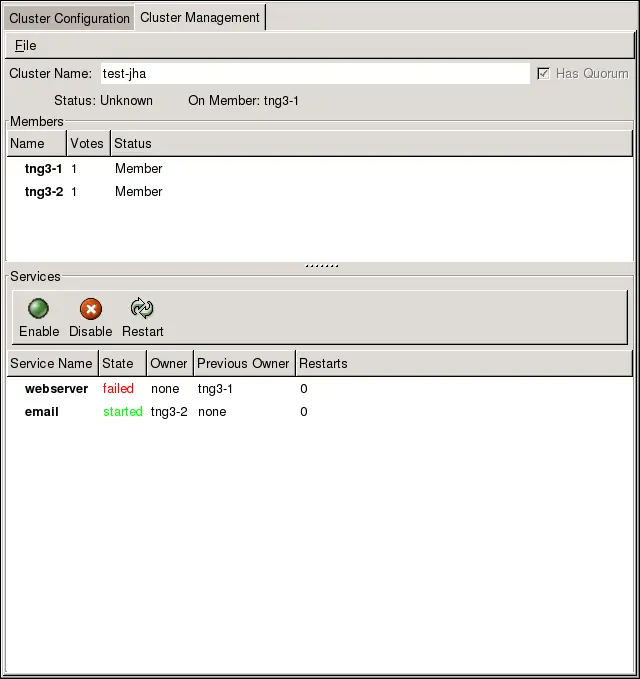Select member tng3-2 in Members list

tap(44, 191)
